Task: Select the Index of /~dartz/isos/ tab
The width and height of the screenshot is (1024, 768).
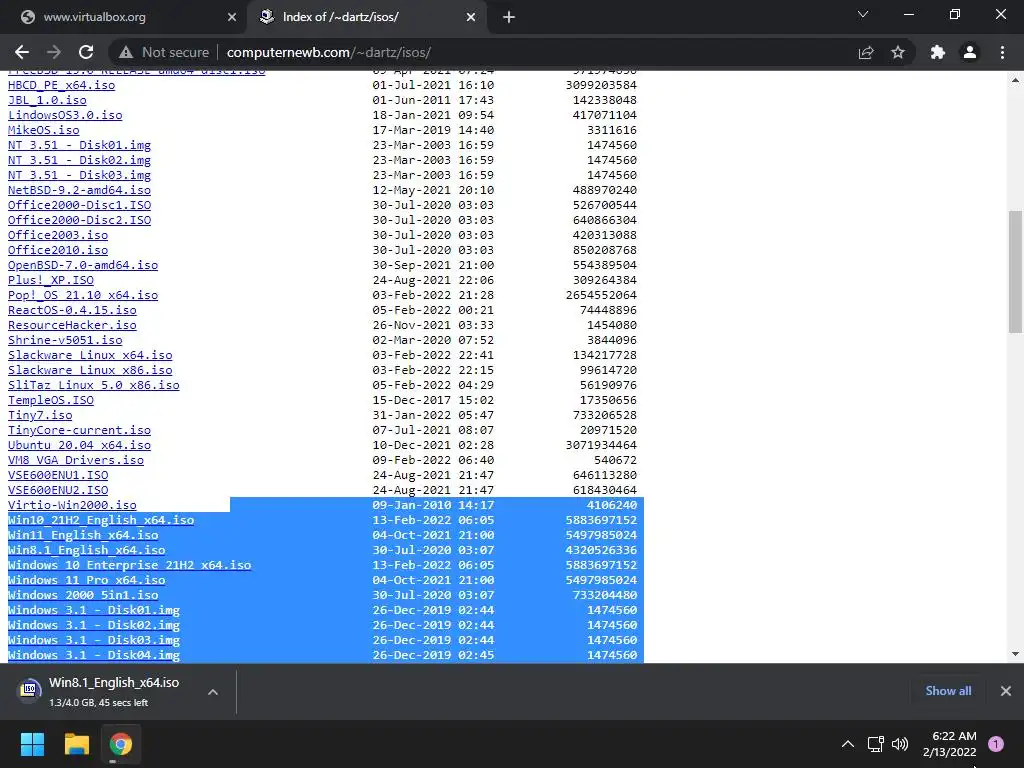Action: [366, 18]
